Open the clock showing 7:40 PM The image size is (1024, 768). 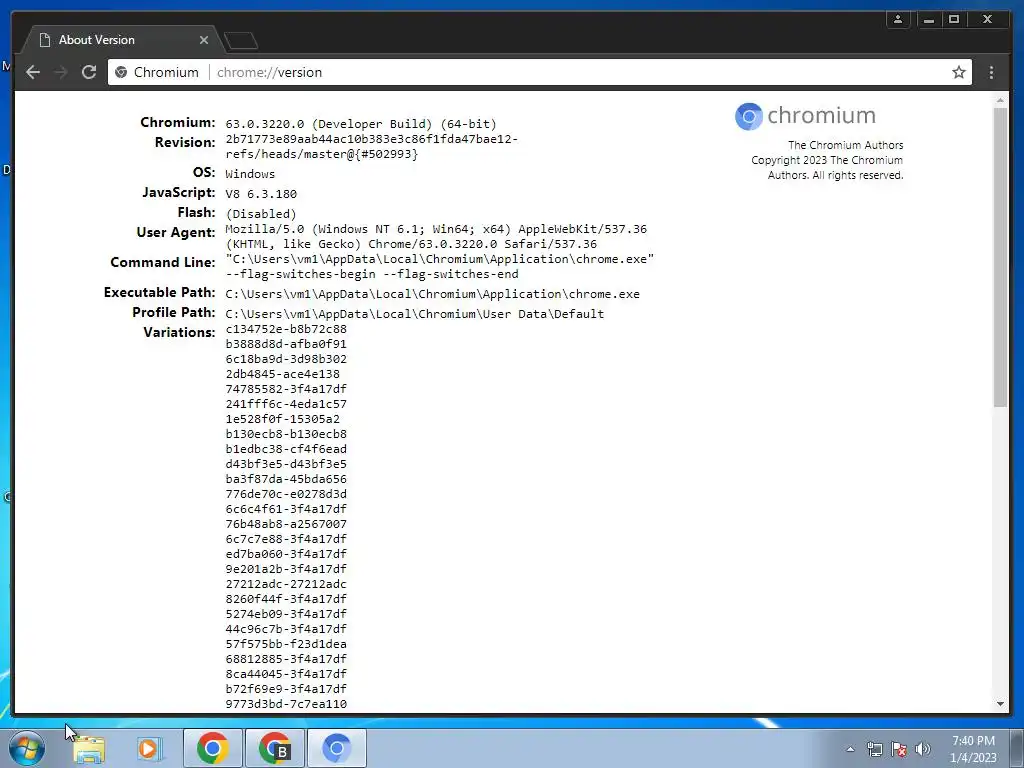pyautogui.click(x=973, y=749)
